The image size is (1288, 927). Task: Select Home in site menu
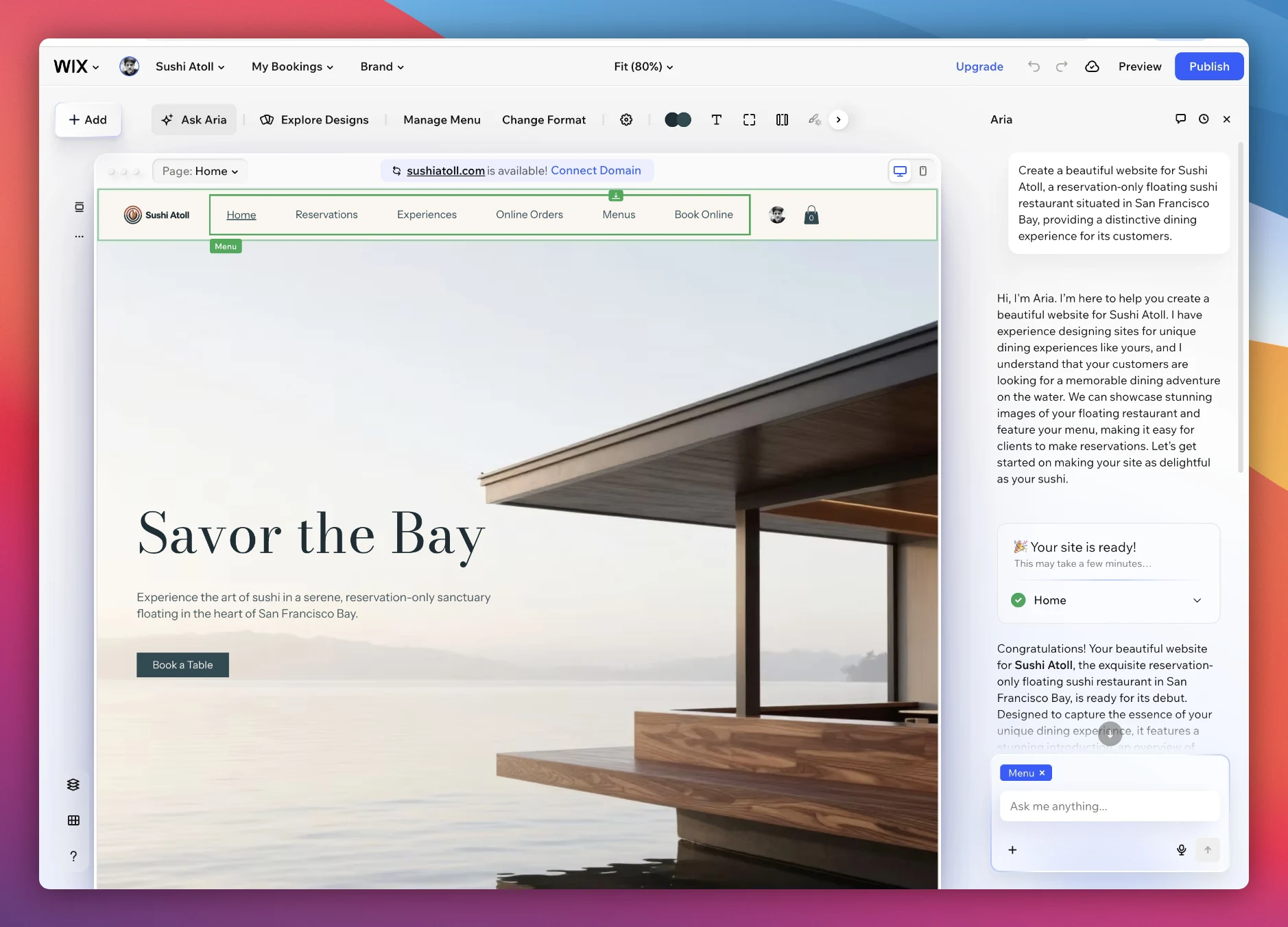tap(241, 215)
